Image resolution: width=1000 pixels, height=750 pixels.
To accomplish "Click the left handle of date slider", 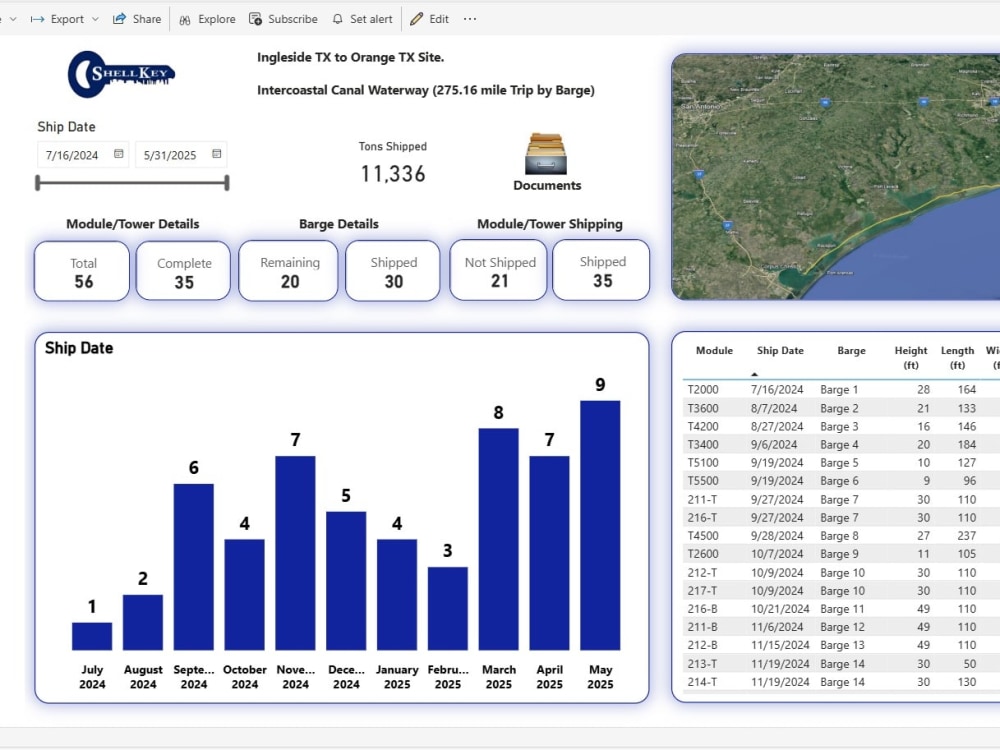I will [38, 183].
